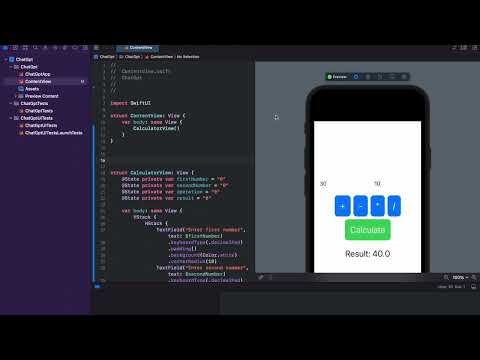Open the Source Control navigator icon
The height and width of the screenshot is (360, 480).
[15, 48]
